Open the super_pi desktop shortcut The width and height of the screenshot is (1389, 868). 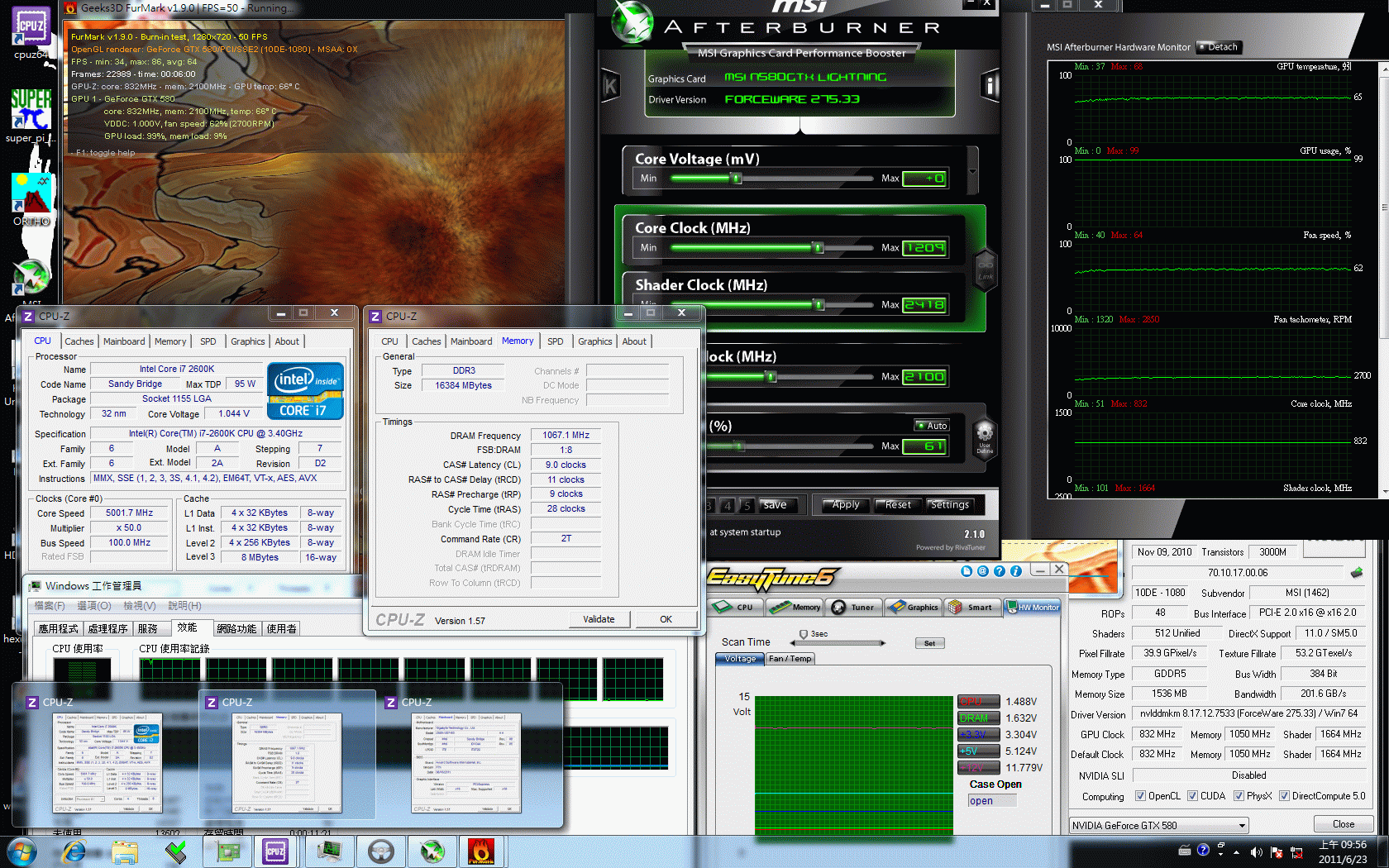(31, 116)
